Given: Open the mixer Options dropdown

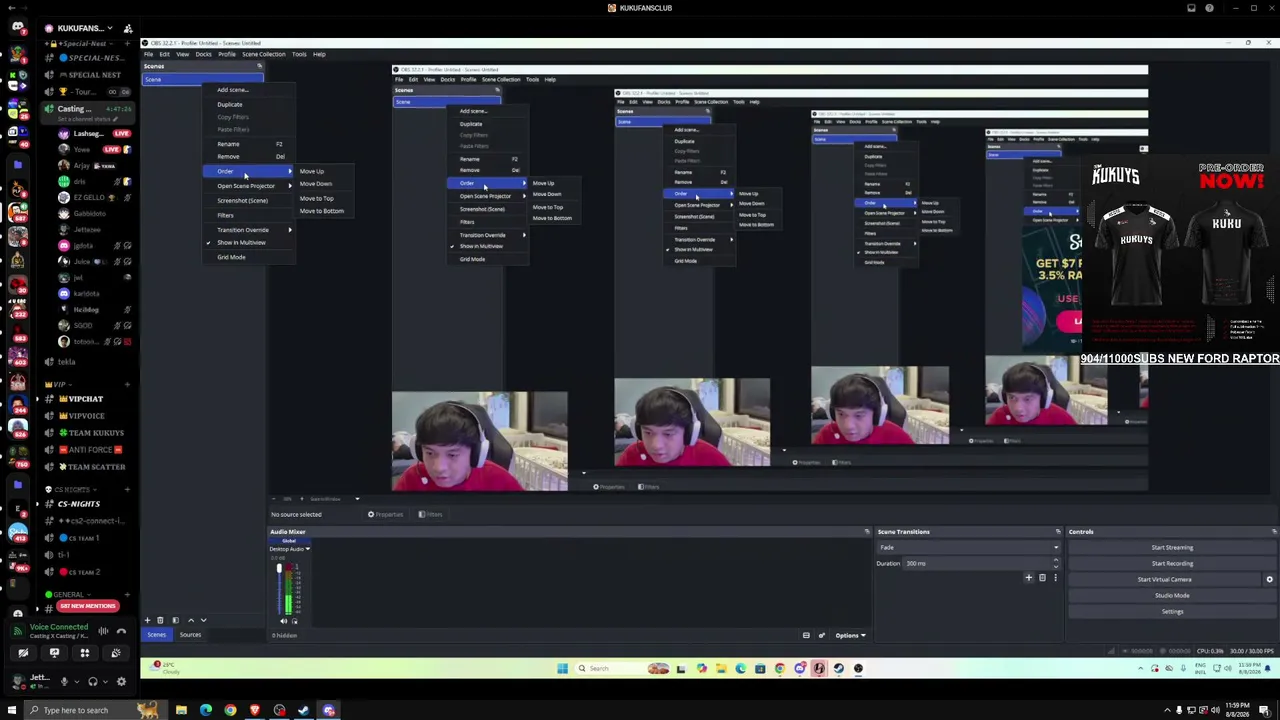Looking at the screenshot, I should coord(850,636).
